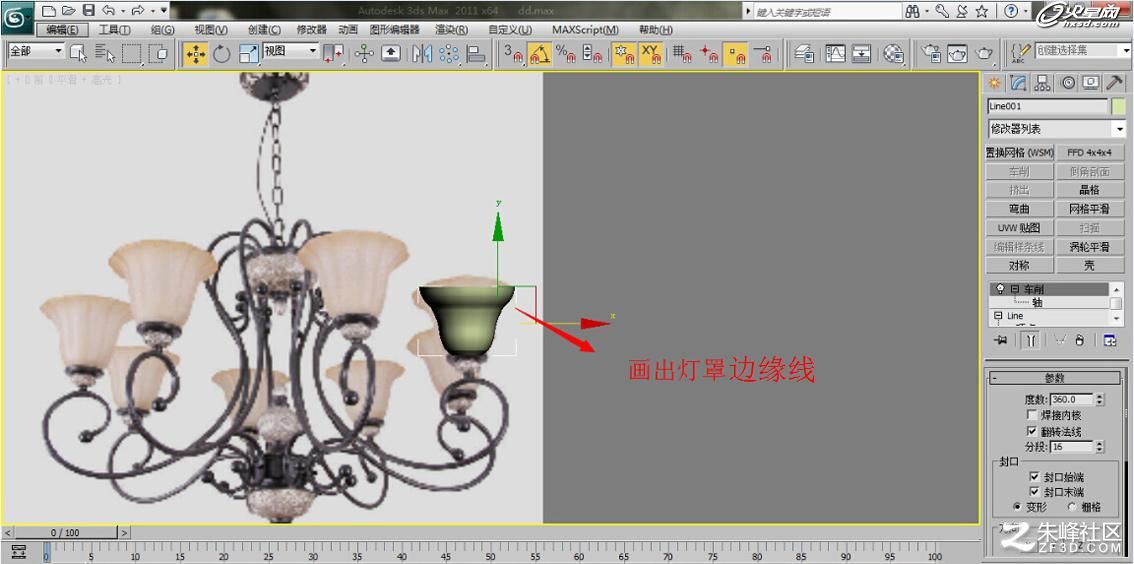1134x564 pixels.
Task: Click the Undo arrow icon
Action: (108, 11)
